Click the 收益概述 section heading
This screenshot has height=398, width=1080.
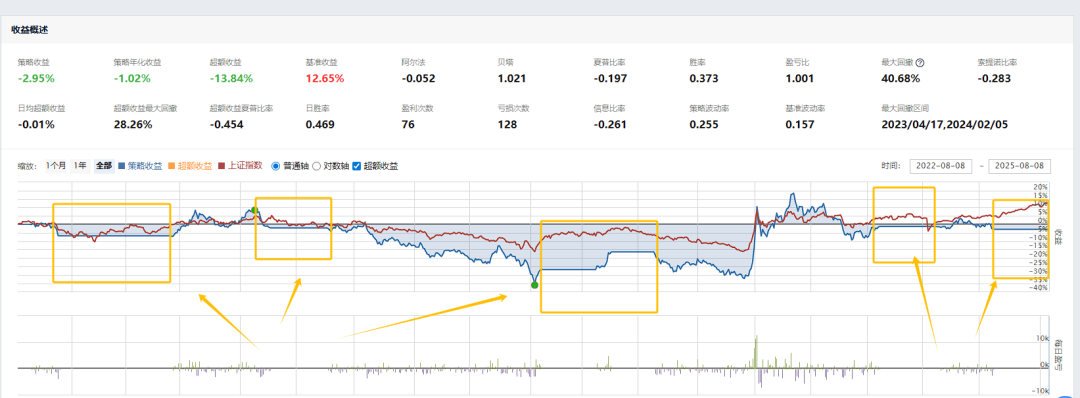pos(29,30)
